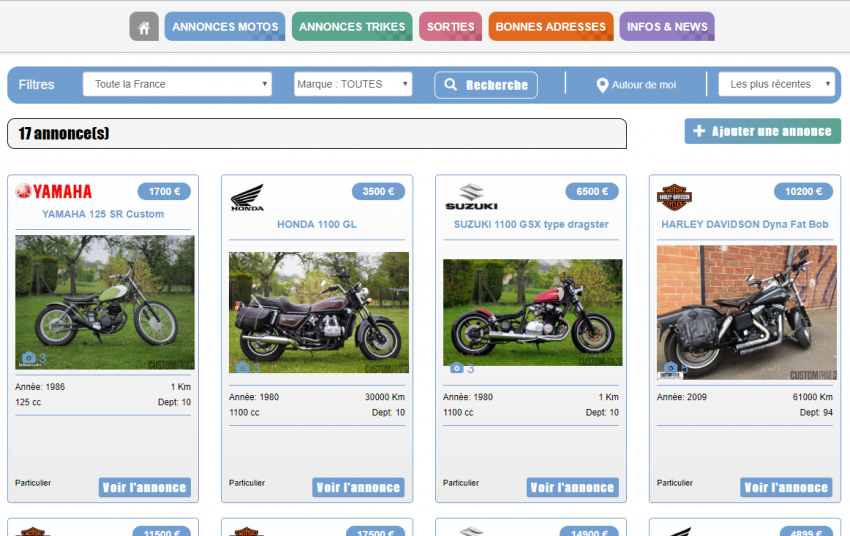Click the photo count camera icon on Harley image
The height and width of the screenshot is (536, 850).
click(671, 368)
